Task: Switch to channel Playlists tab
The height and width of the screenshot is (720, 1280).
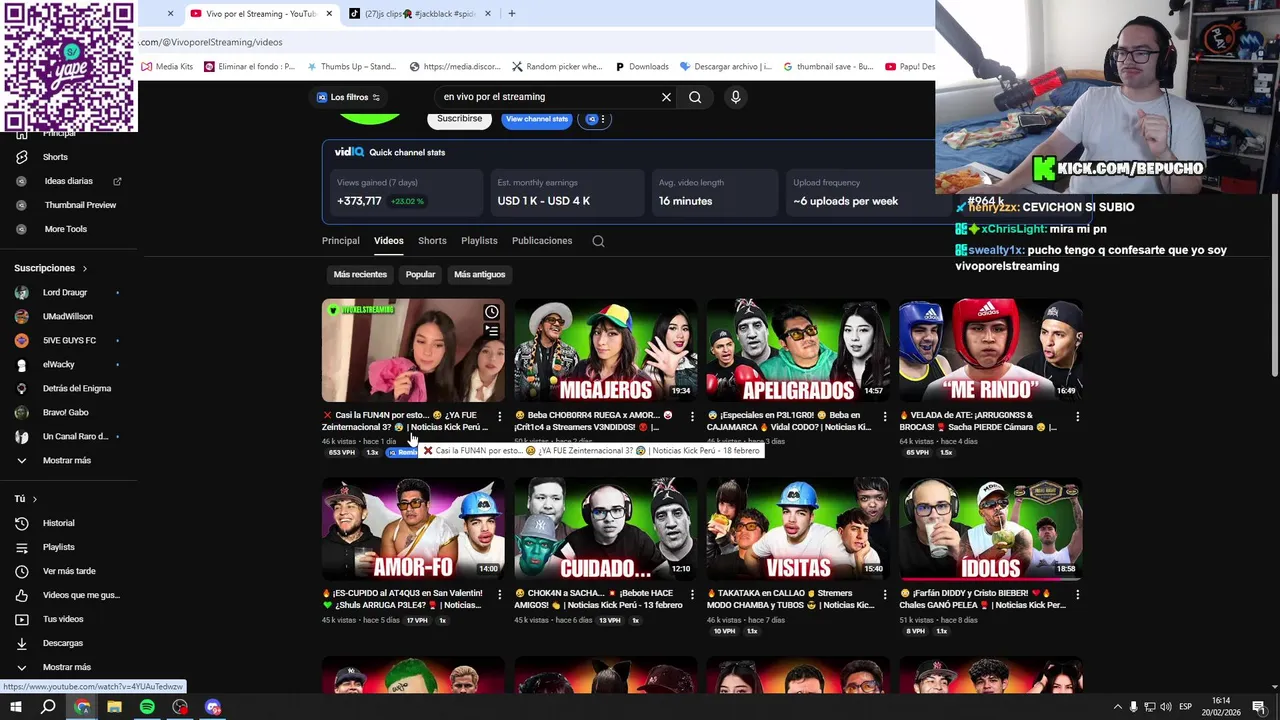Action: (479, 241)
